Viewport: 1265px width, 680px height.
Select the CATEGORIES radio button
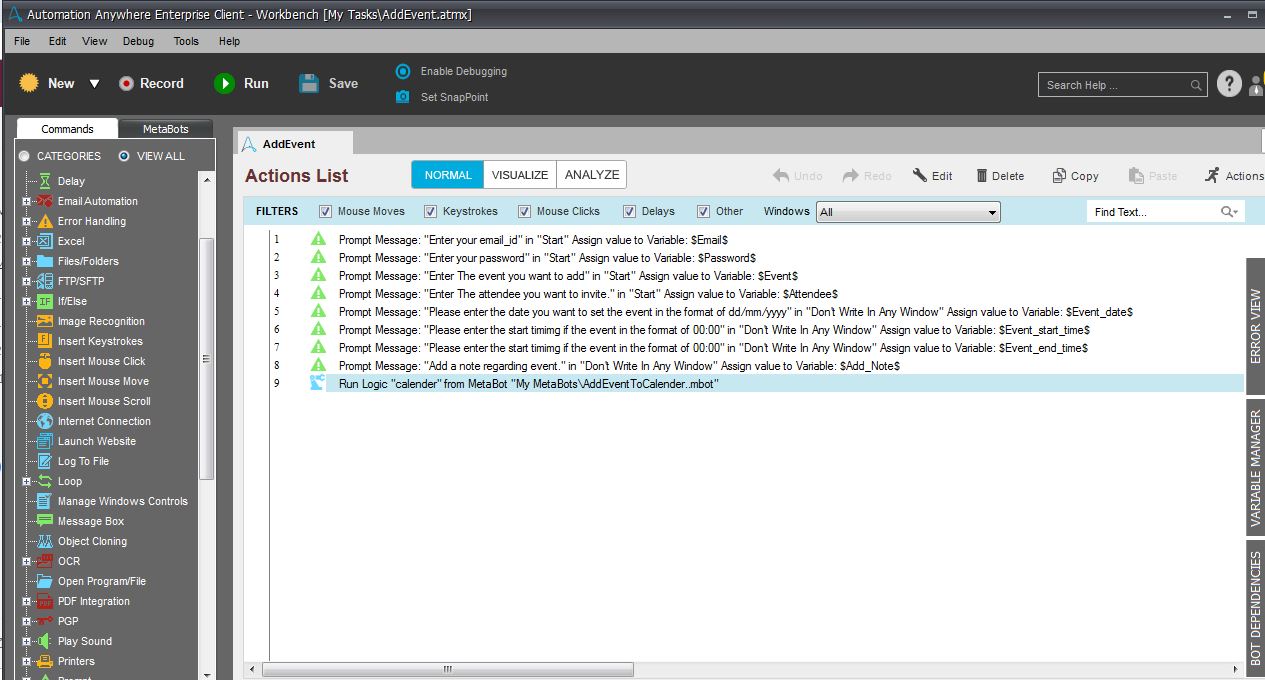(x=25, y=156)
